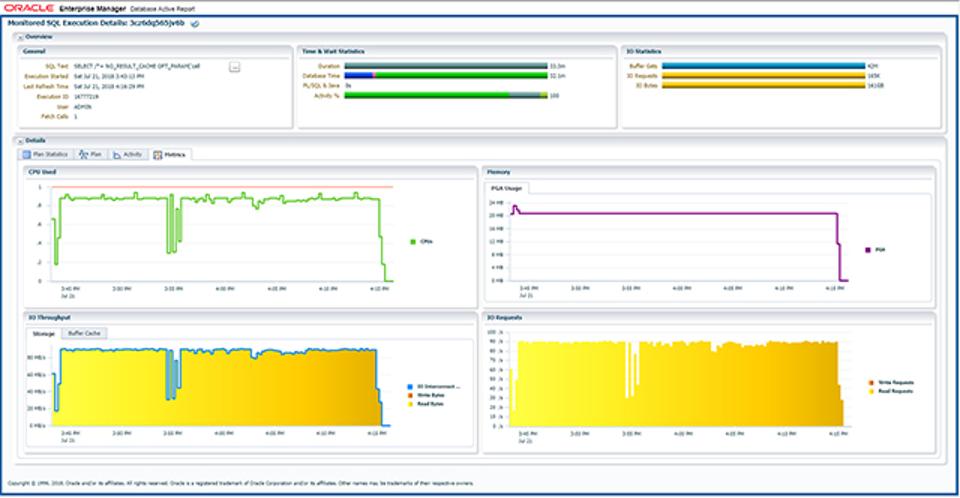Click the IO Requests bar in IO Statistics

pyautogui.click(x=763, y=76)
